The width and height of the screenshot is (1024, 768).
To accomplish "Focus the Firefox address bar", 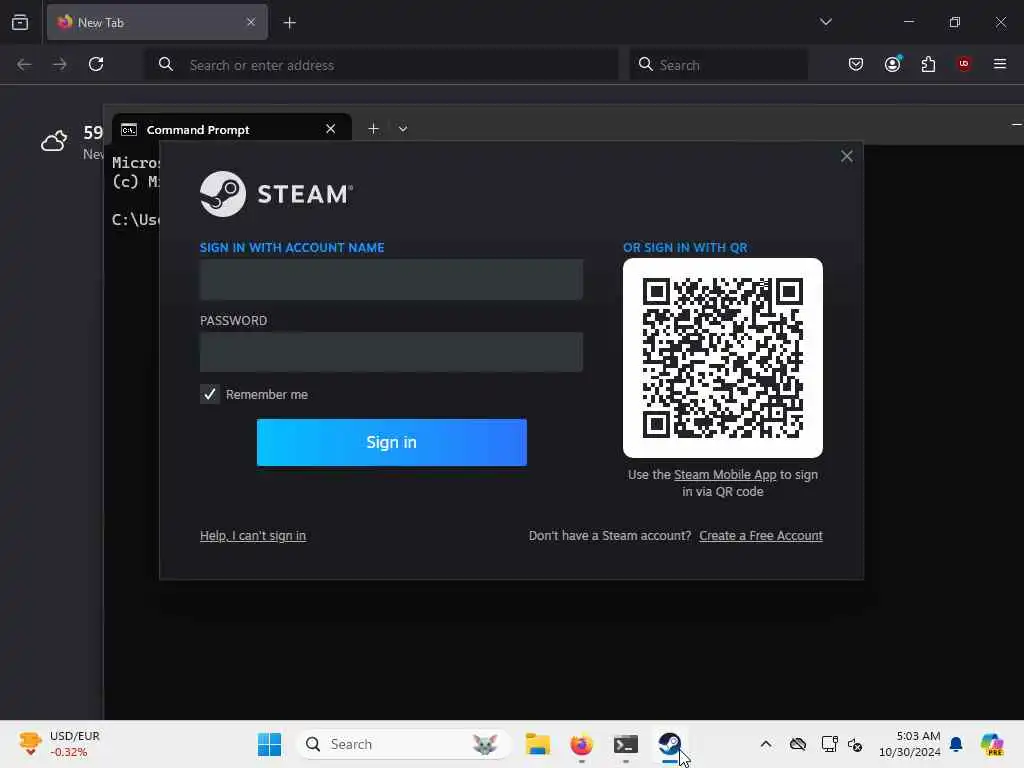I will (381, 65).
